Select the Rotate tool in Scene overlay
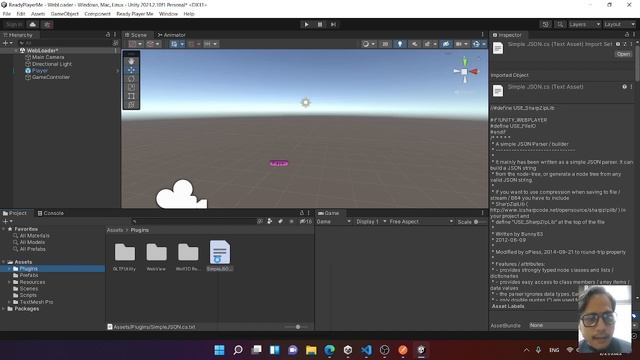This screenshot has height=360, width=640. [131, 78]
